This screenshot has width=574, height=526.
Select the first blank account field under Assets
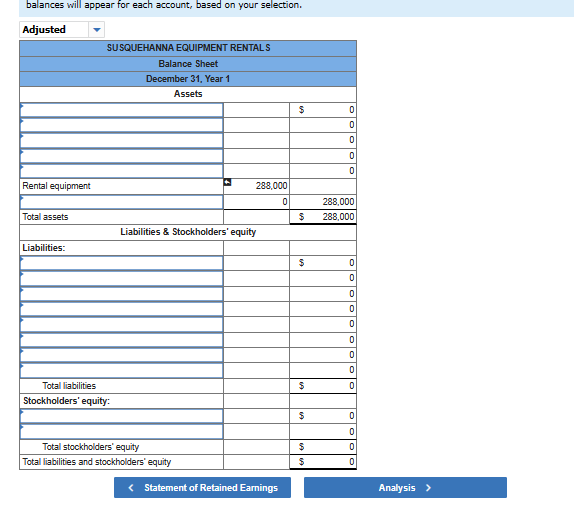click(x=122, y=110)
